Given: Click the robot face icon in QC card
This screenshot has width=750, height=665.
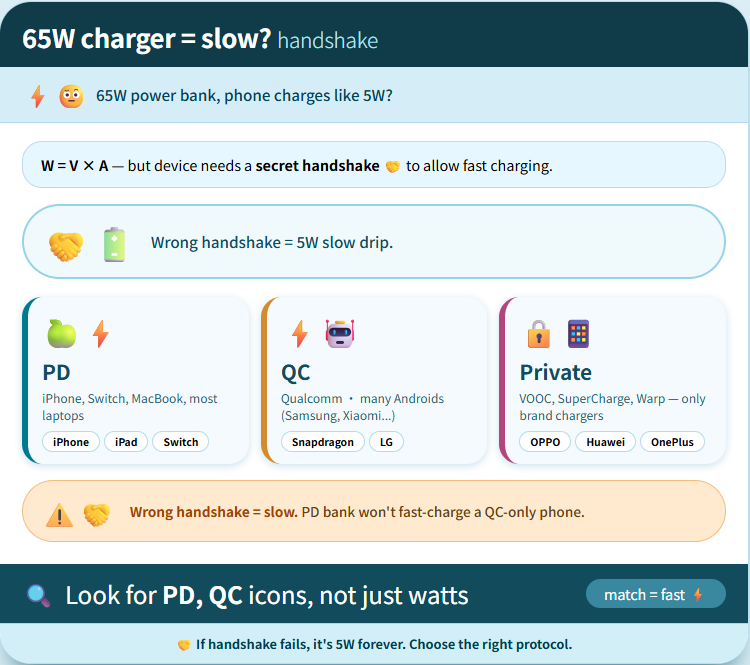Looking at the screenshot, I should point(340,333).
